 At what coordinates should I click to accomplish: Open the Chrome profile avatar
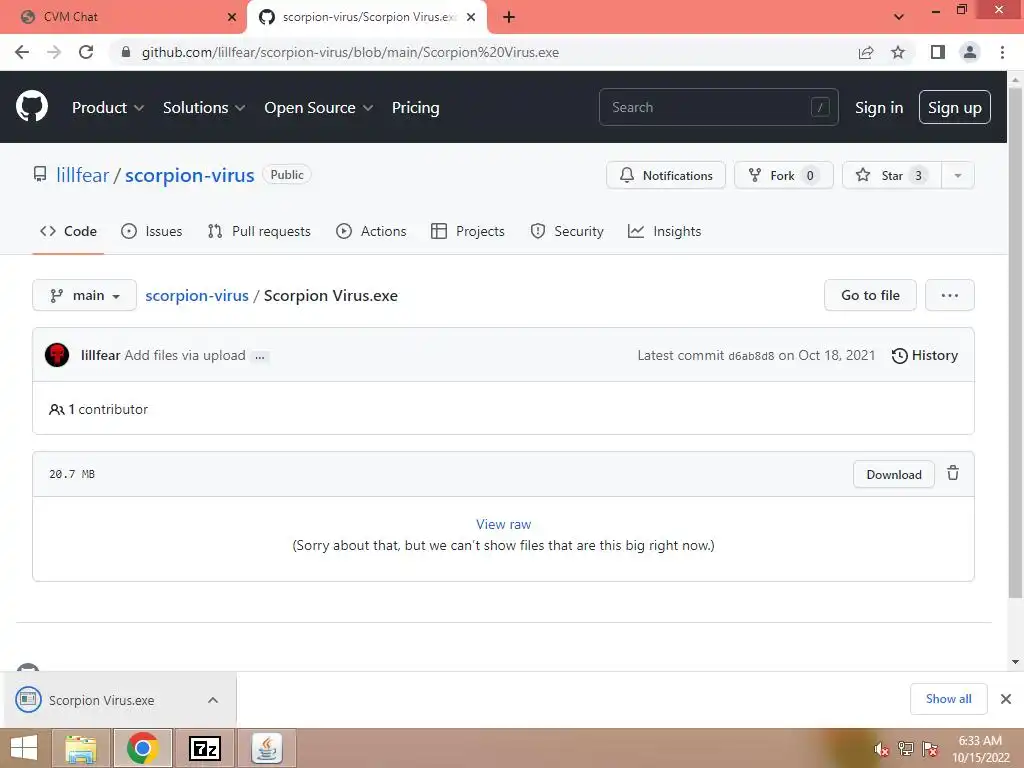point(970,52)
